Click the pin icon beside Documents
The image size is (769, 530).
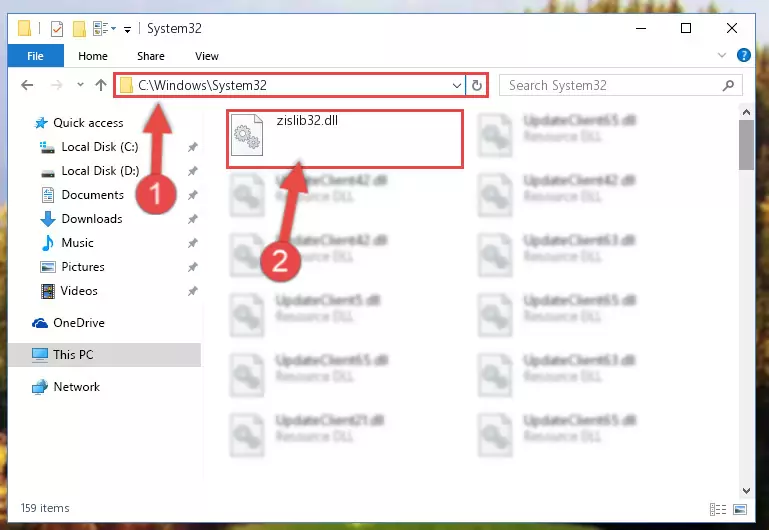(x=193, y=195)
